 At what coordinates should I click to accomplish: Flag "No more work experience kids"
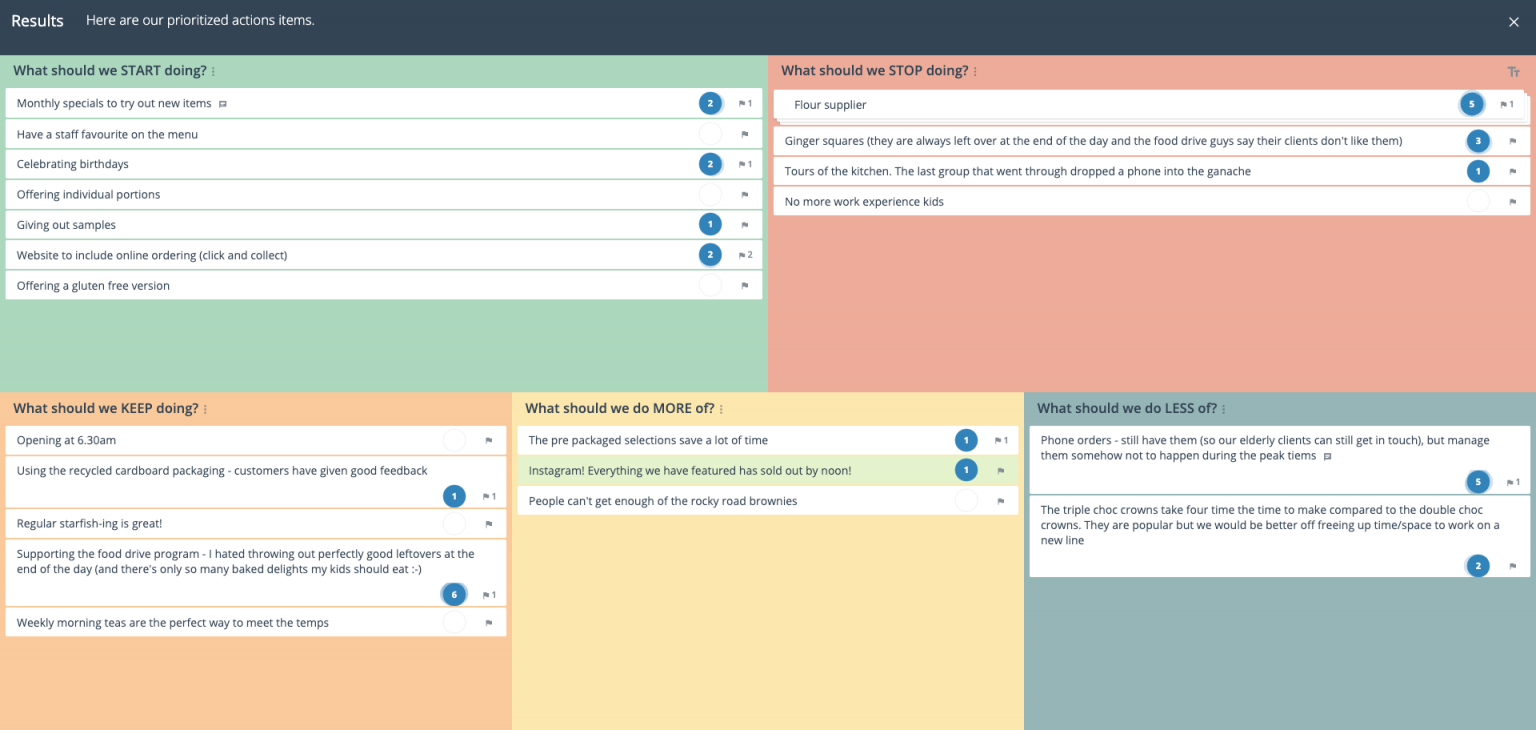click(1513, 201)
